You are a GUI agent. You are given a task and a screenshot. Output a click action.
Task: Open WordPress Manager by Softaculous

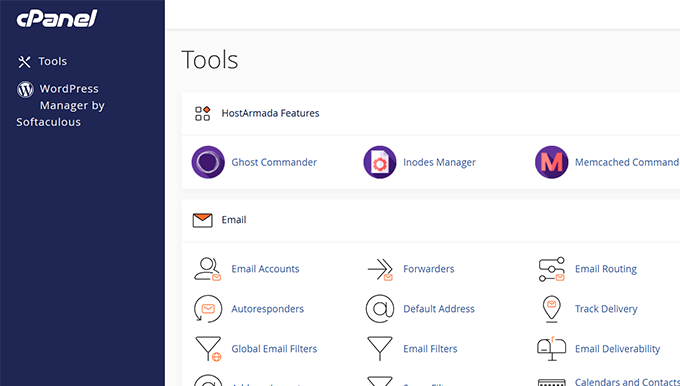60,105
